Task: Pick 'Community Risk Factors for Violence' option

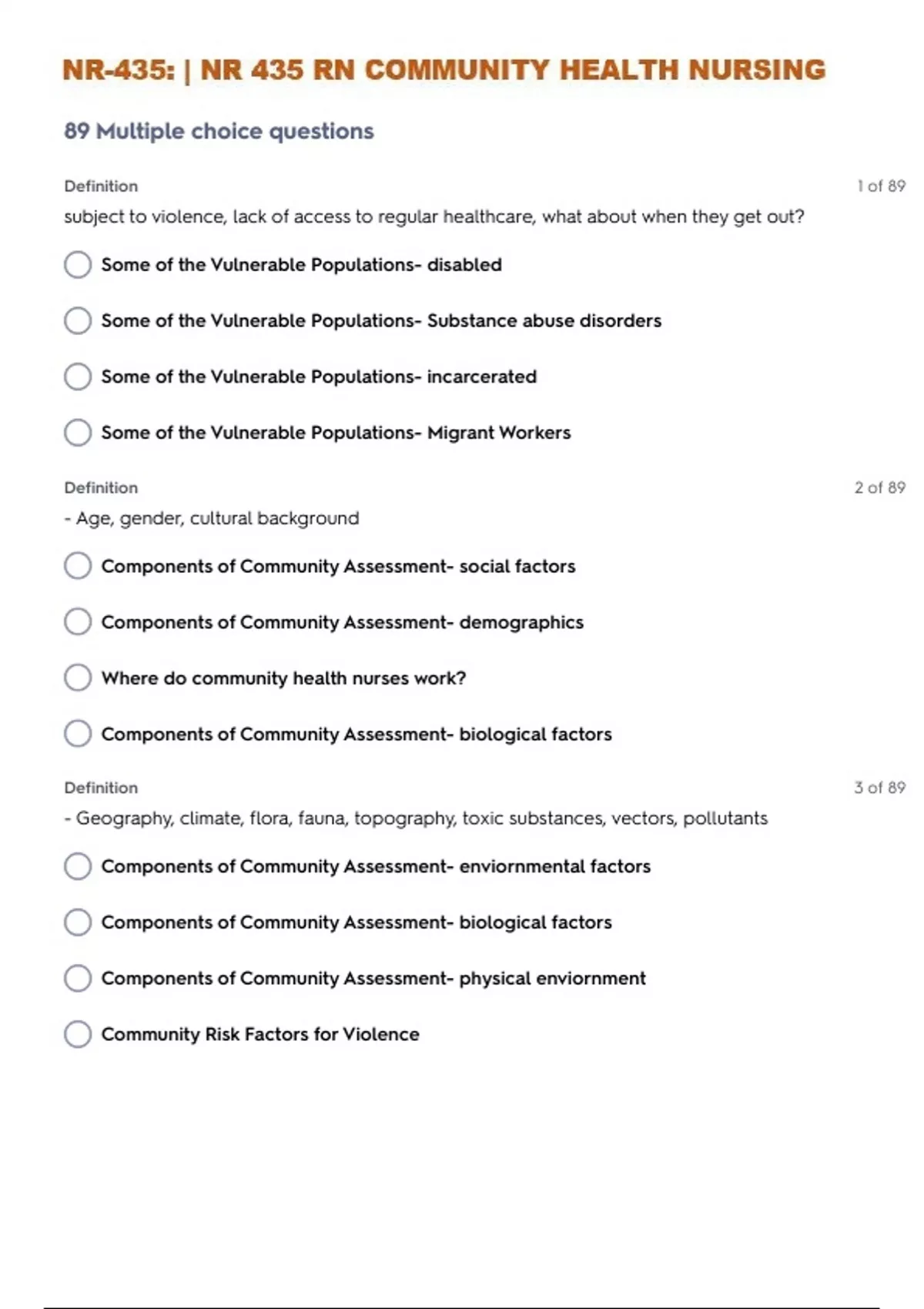Action: point(78,1034)
